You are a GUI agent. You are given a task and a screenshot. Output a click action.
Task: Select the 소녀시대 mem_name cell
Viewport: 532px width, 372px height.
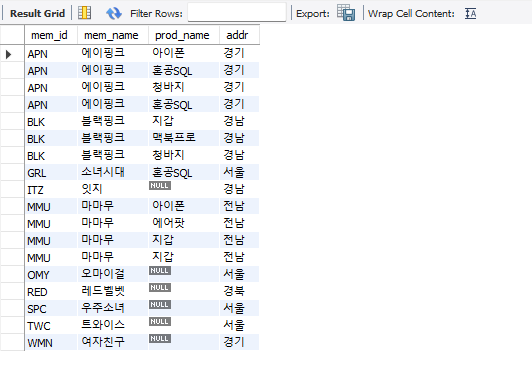(x=113, y=172)
